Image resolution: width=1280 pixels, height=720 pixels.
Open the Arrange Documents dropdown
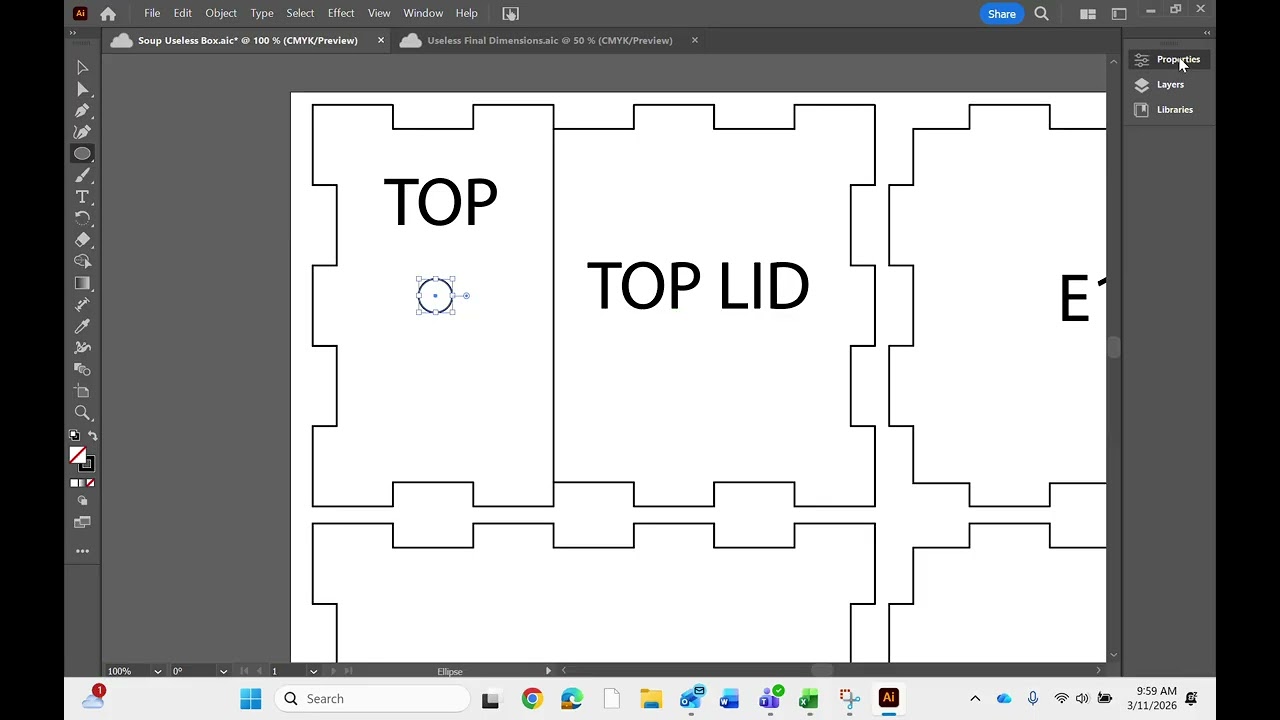(x=1088, y=14)
